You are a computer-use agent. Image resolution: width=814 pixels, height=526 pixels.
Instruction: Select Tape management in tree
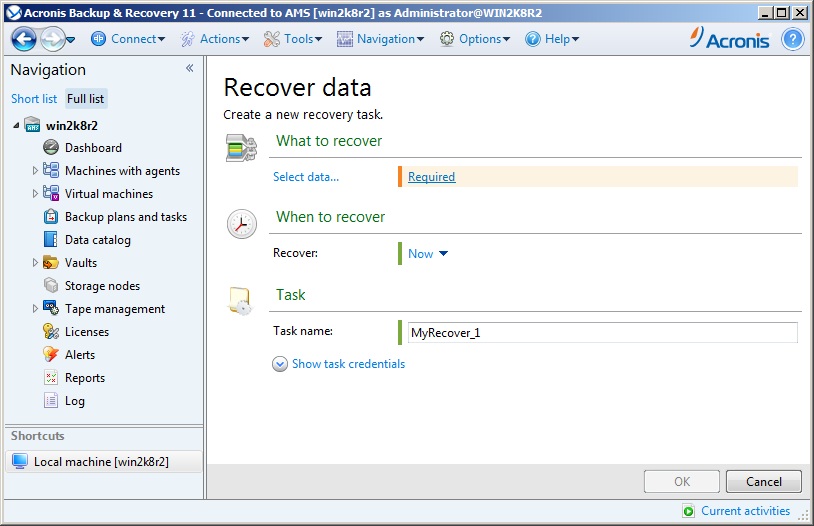pos(115,309)
